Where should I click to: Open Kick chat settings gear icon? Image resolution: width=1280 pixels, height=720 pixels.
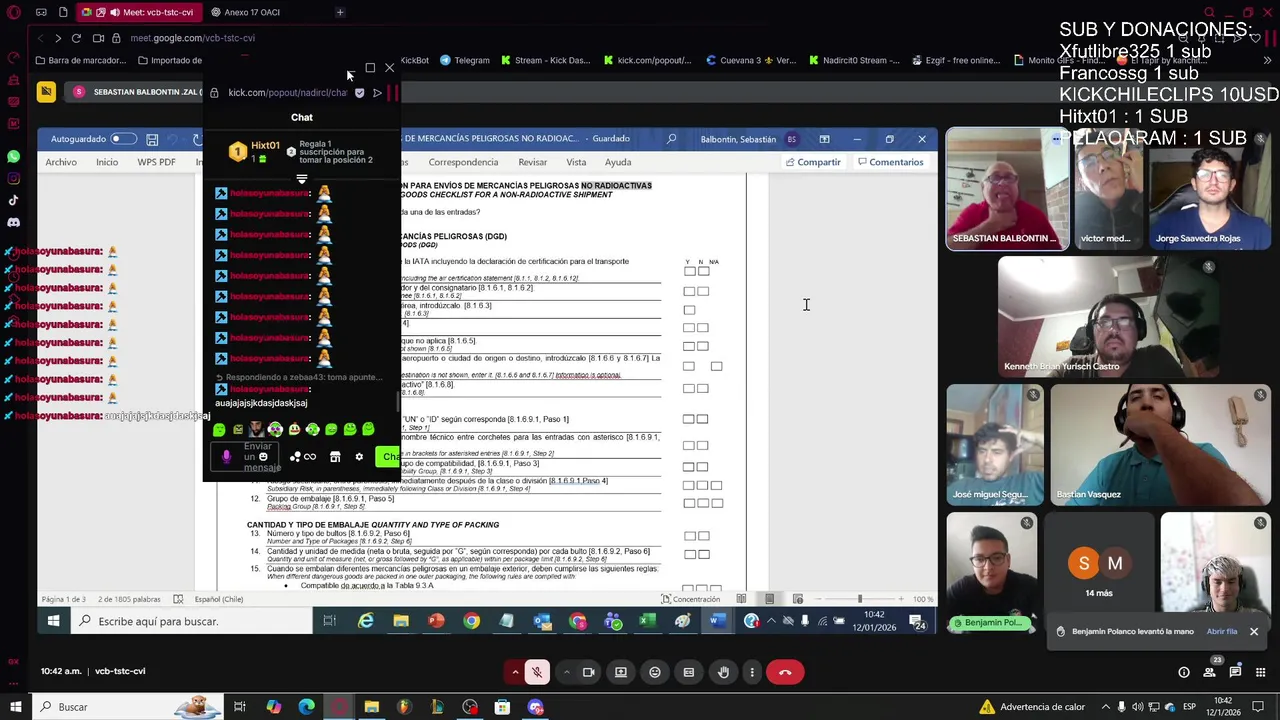point(359,457)
